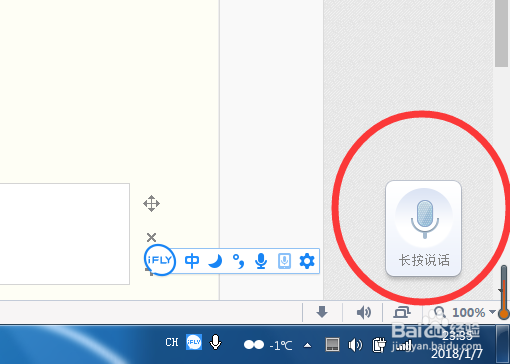The width and height of the screenshot is (510, 364).
Task: Mute browser sound via status bar speaker
Action: coord(363,312)
